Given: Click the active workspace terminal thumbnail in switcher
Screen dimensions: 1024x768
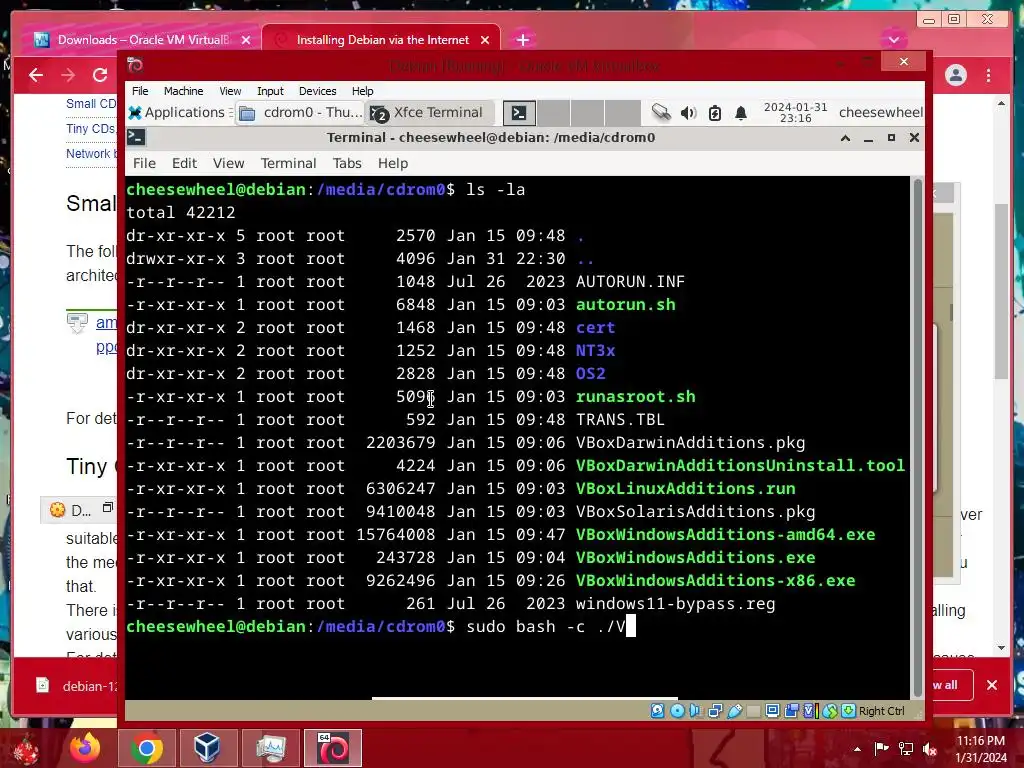Looking at the screenshot, I should point(520,113).
